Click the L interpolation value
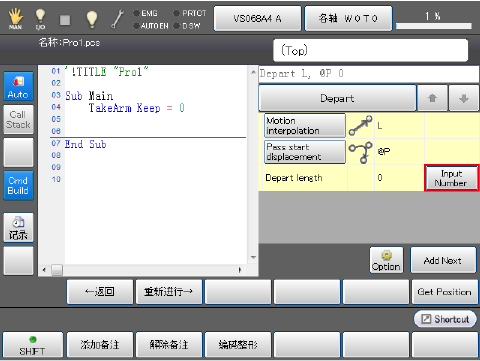This screenshot has height=361, width=480. [x=380, y=126]
